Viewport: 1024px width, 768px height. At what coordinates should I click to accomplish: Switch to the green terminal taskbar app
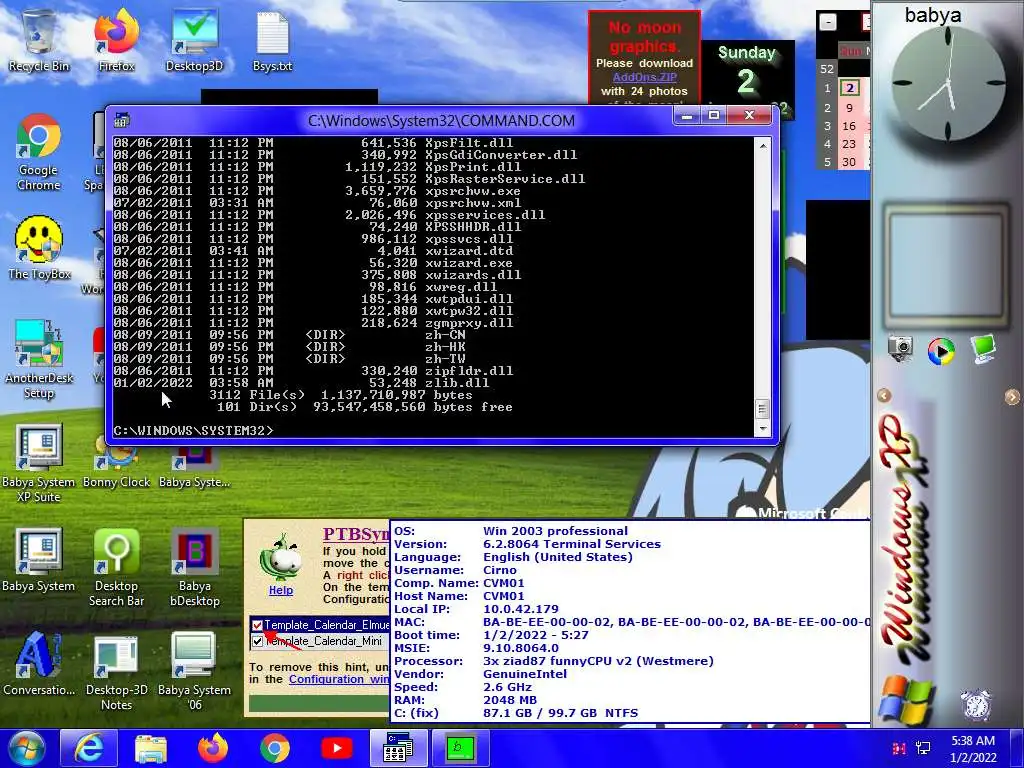click(460, 748)
